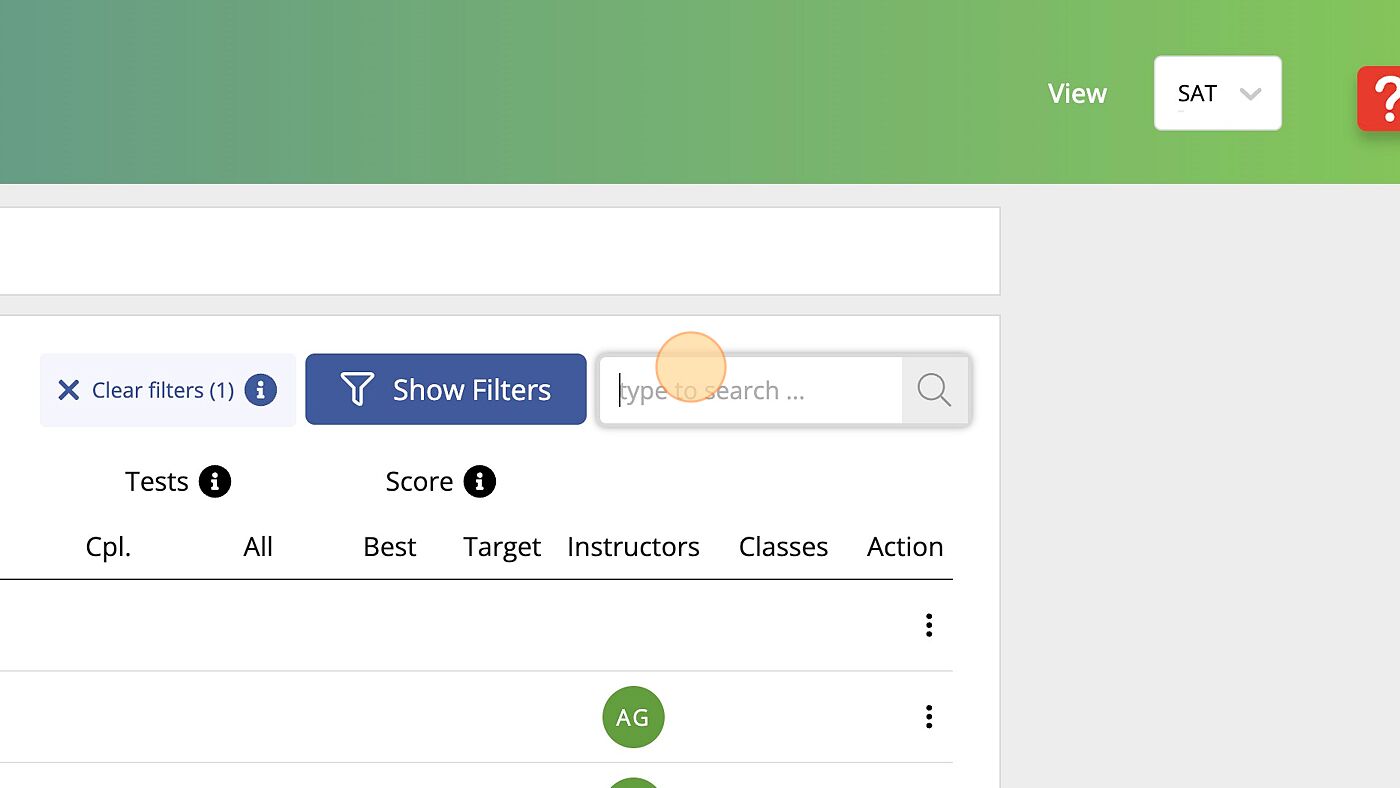Open the SAT view dropdown
The image size is (1400, 788).
(1217, 93)
